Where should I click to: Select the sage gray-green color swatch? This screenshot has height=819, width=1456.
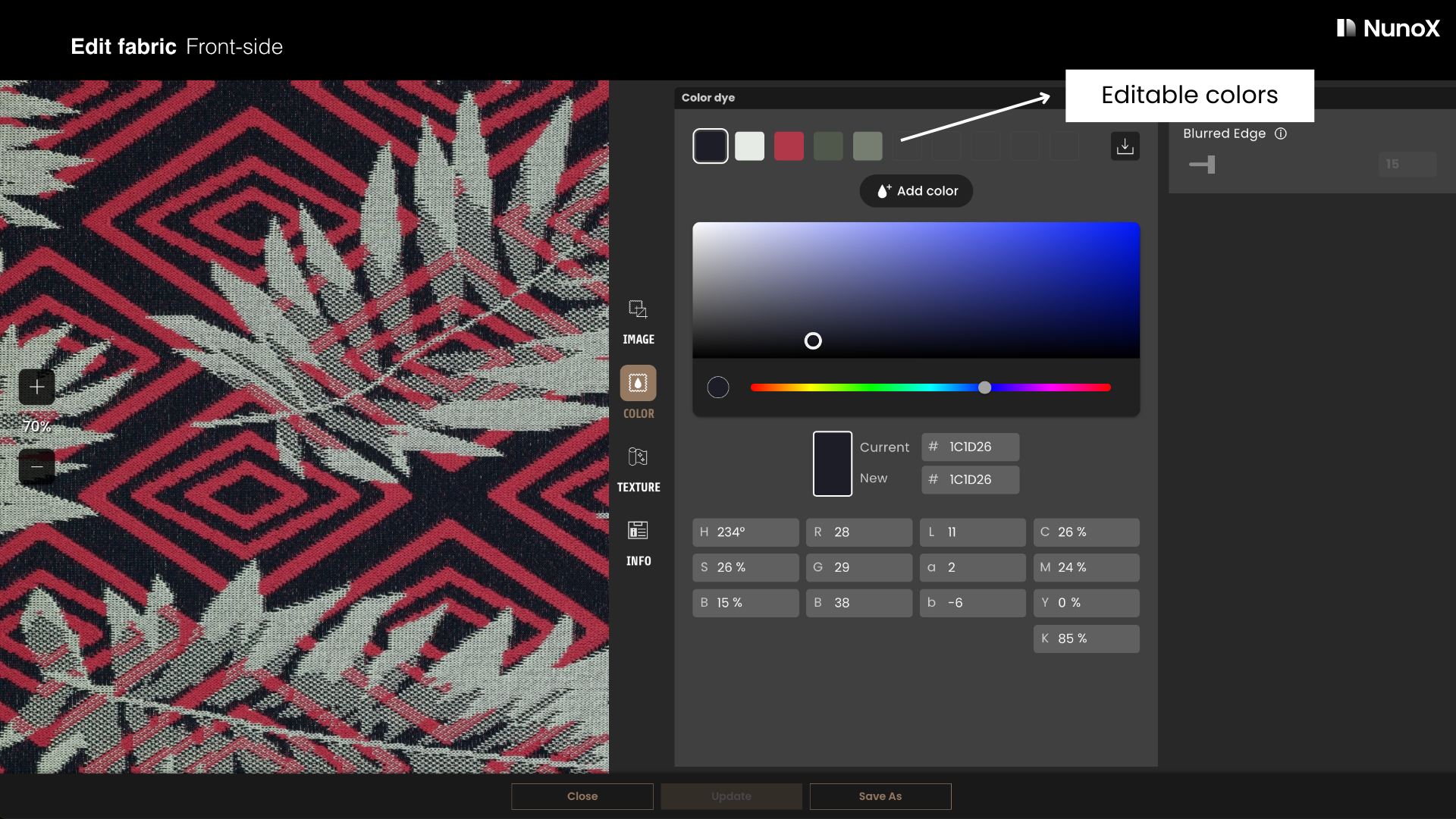click(868, 146)
